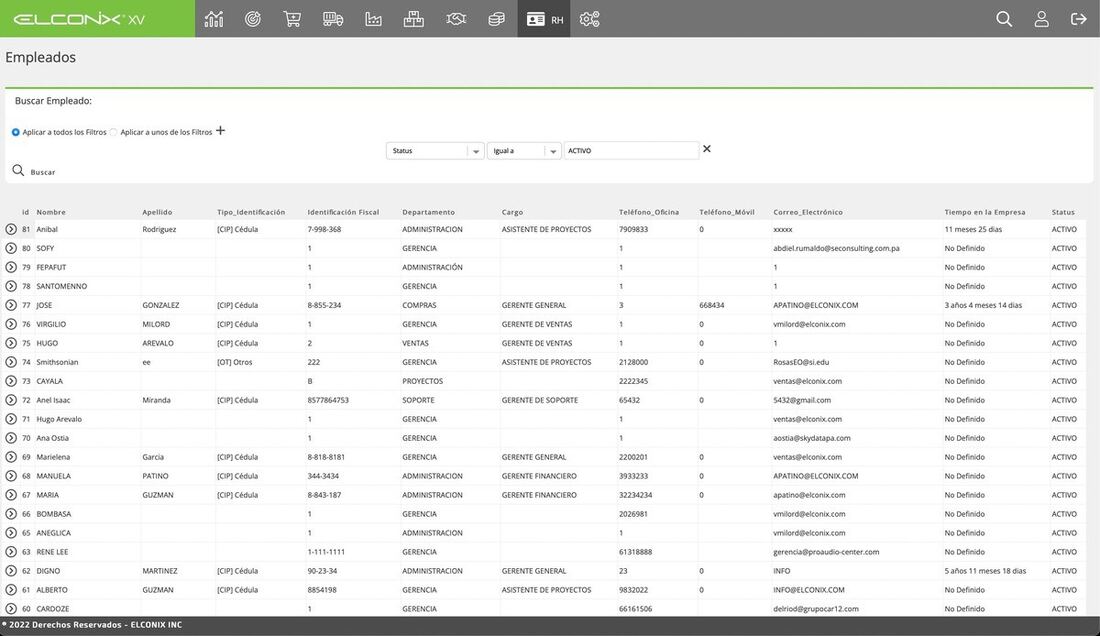Click the search magnifier in top bar
The height and width of the screenshot is (636, 1100).
(1004, 19)
